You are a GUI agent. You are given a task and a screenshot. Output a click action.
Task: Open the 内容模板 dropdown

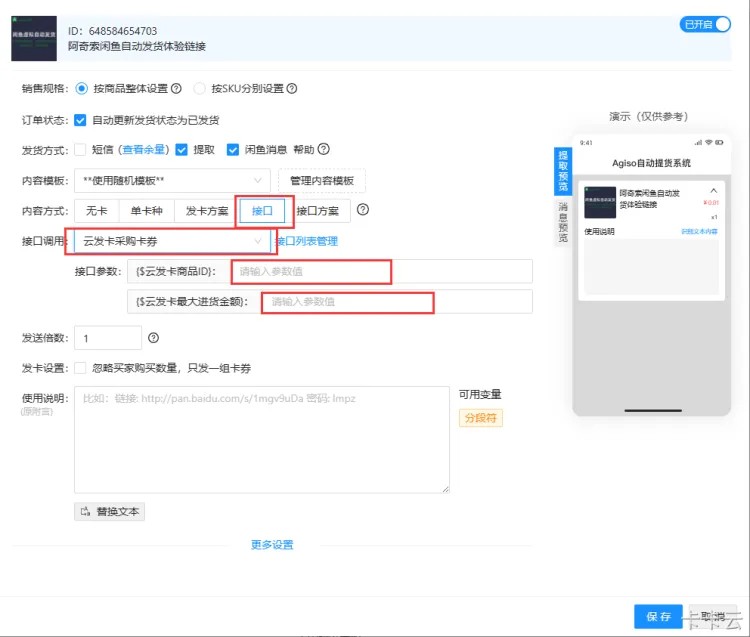click(x=172, y=180)
